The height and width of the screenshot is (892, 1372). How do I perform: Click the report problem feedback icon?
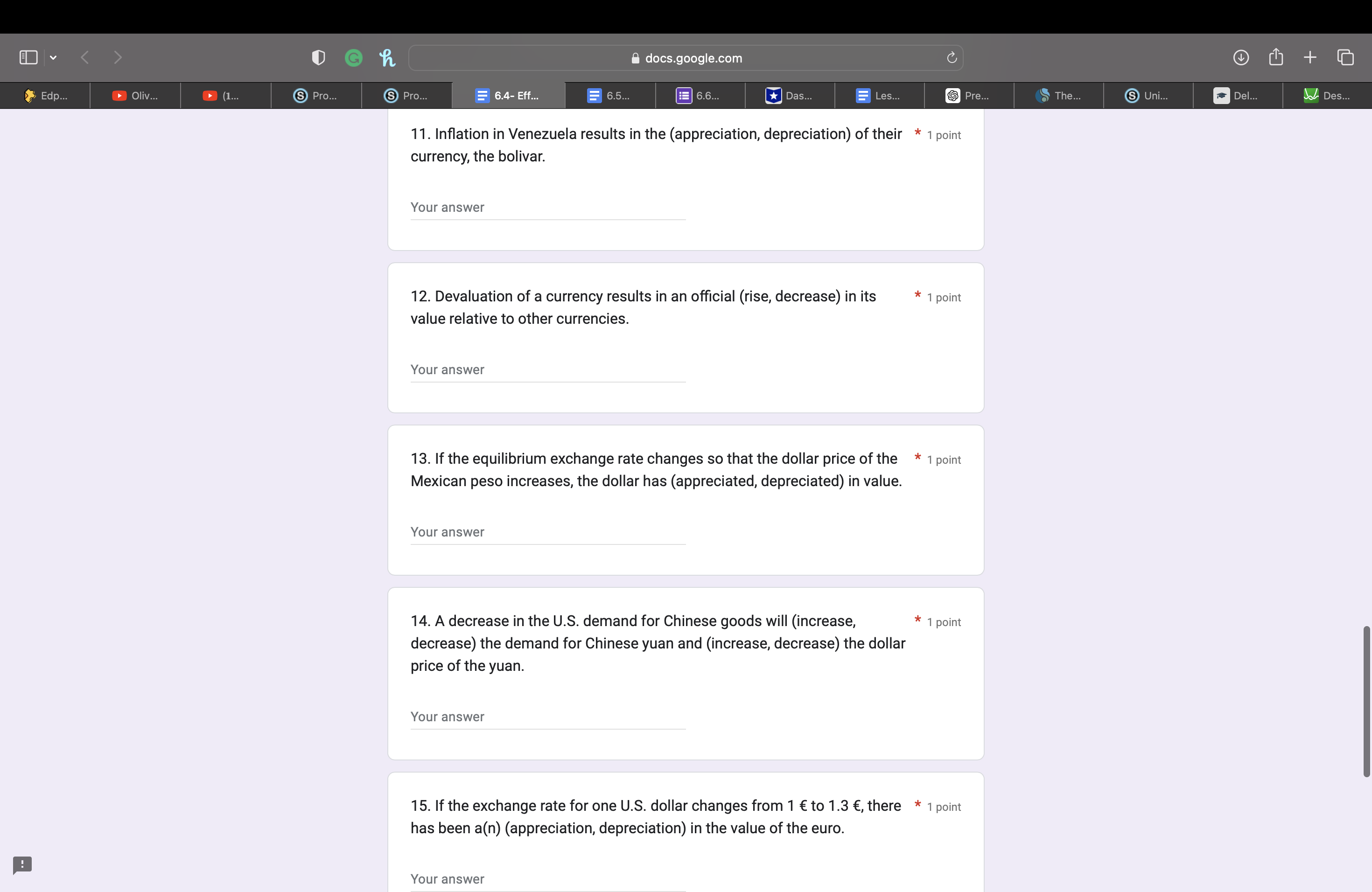click(22, 864)
